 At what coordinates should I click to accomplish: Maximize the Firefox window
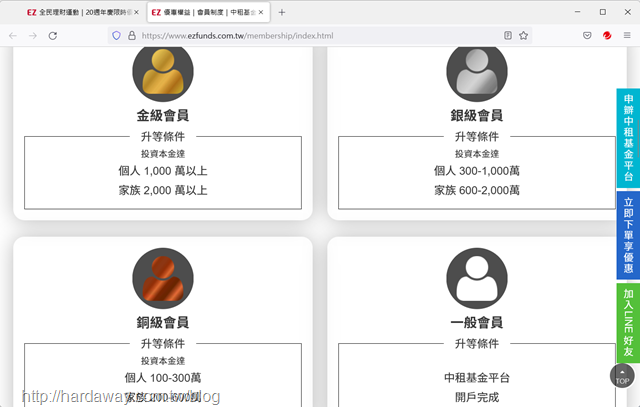pos(603,12)
